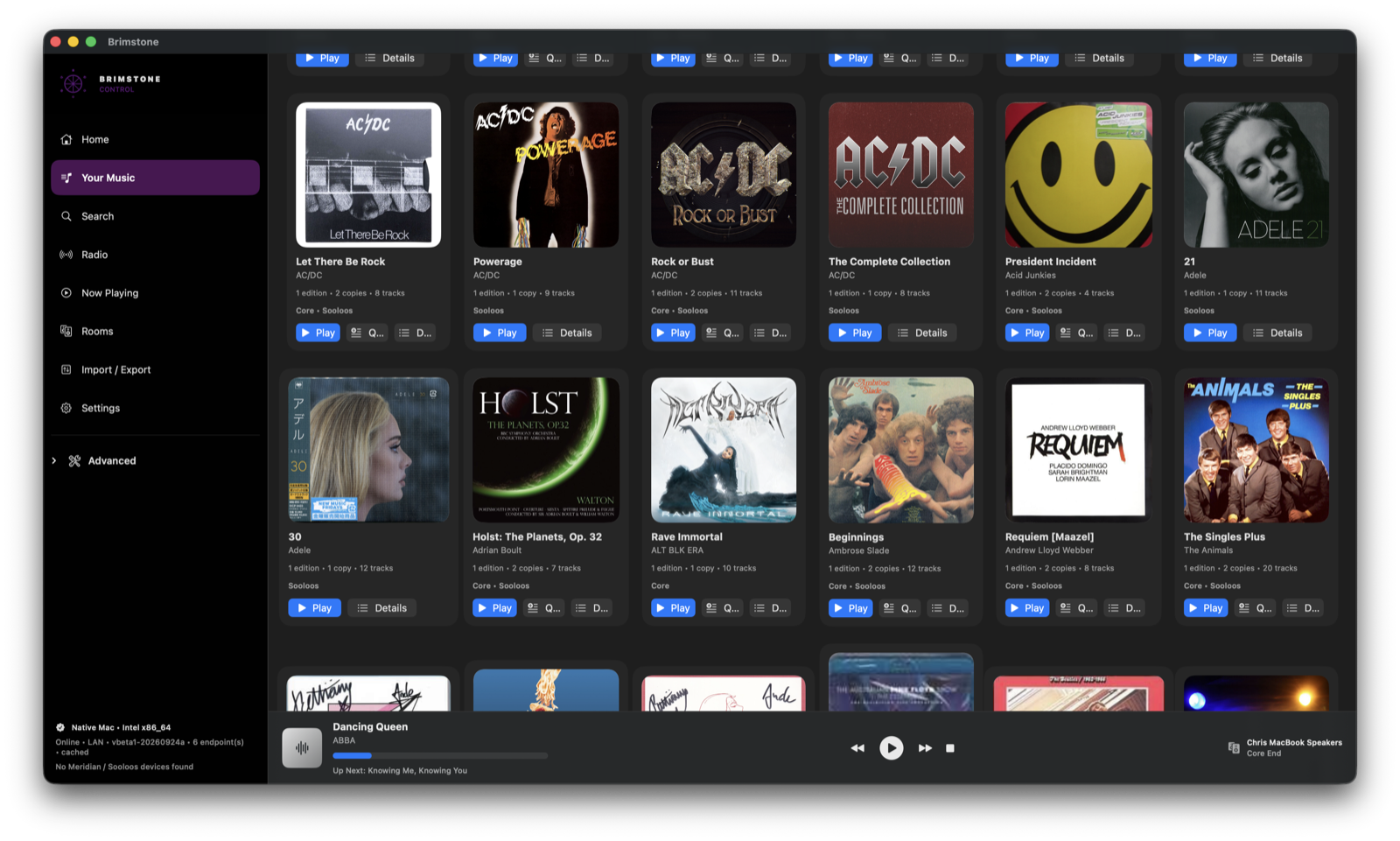Show details for Rock or Bust
Screen dimensions: 1400x841
click(x=771, y=333)
